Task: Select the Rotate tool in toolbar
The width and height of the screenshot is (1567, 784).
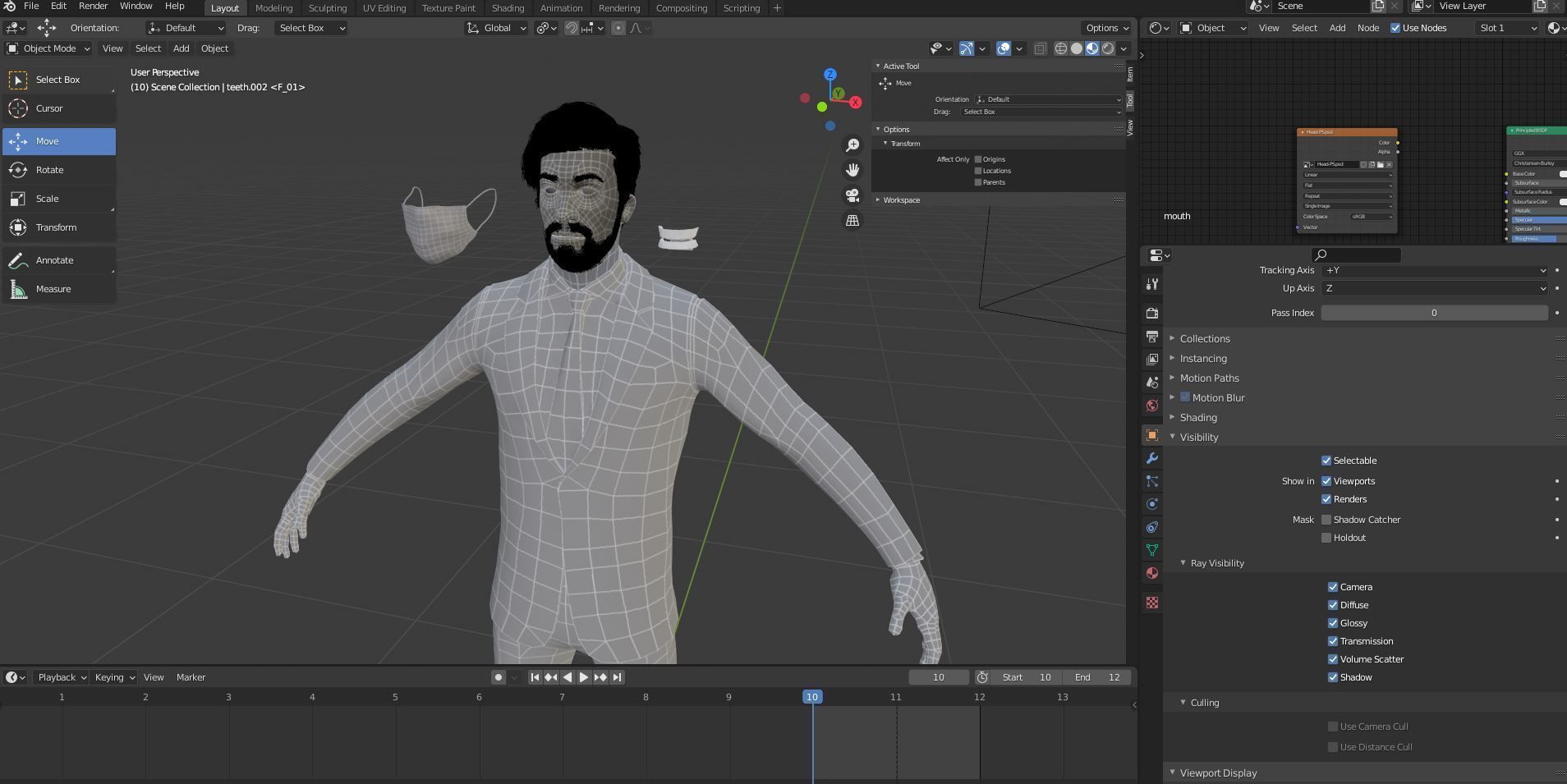Action: [x=49, y=170]
